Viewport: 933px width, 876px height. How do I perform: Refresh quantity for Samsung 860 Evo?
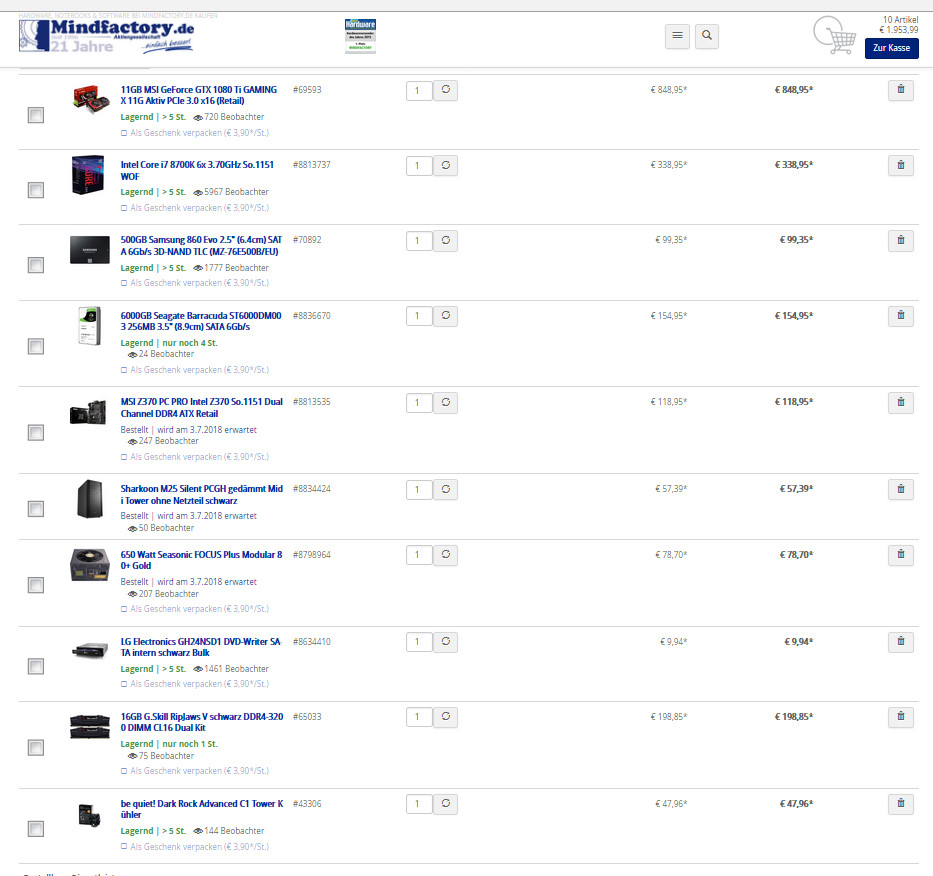[x=446, y=240]
